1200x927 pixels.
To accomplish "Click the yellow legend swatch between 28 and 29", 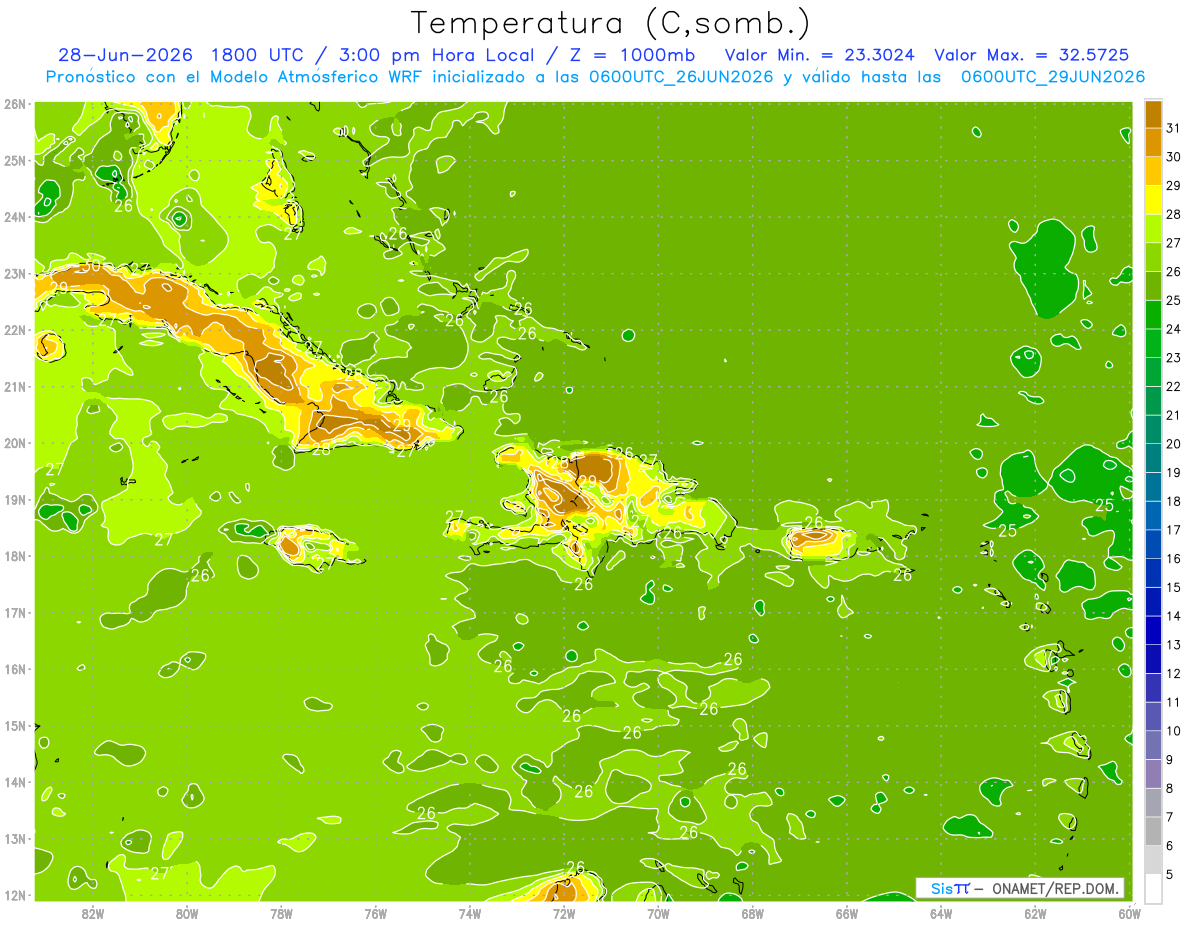I will pyautogui.click(x=1154, y=200).
